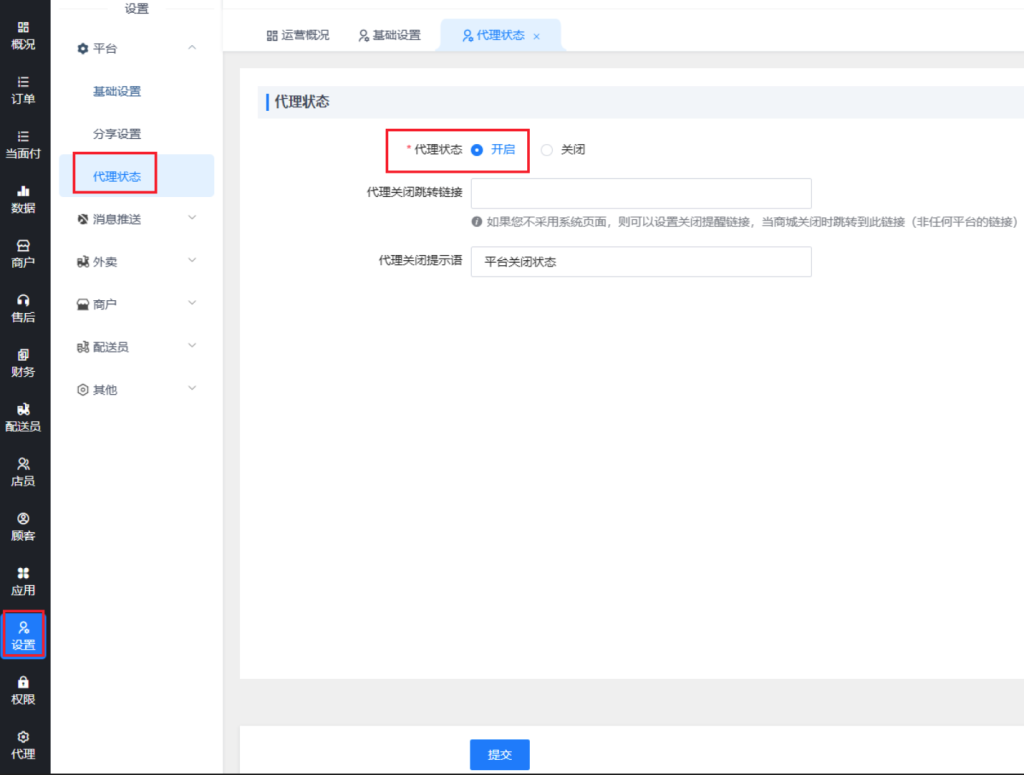Select the 开启 radio button

click(477, 150)
